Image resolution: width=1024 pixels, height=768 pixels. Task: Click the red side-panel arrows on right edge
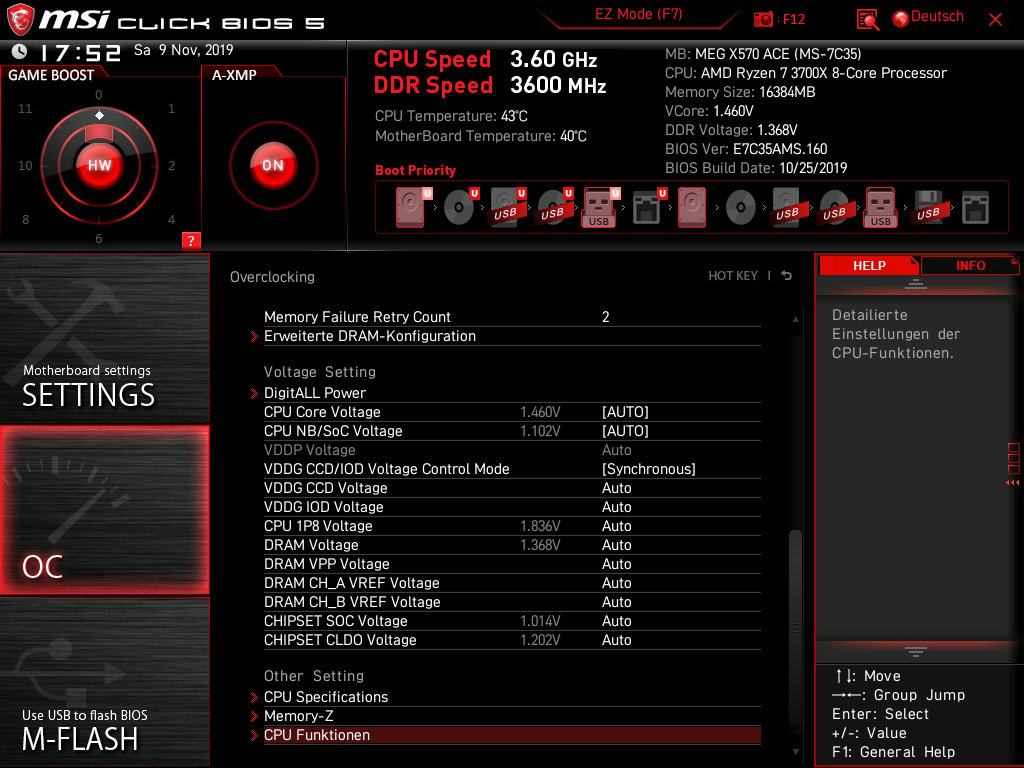[x=1013, y=483]
